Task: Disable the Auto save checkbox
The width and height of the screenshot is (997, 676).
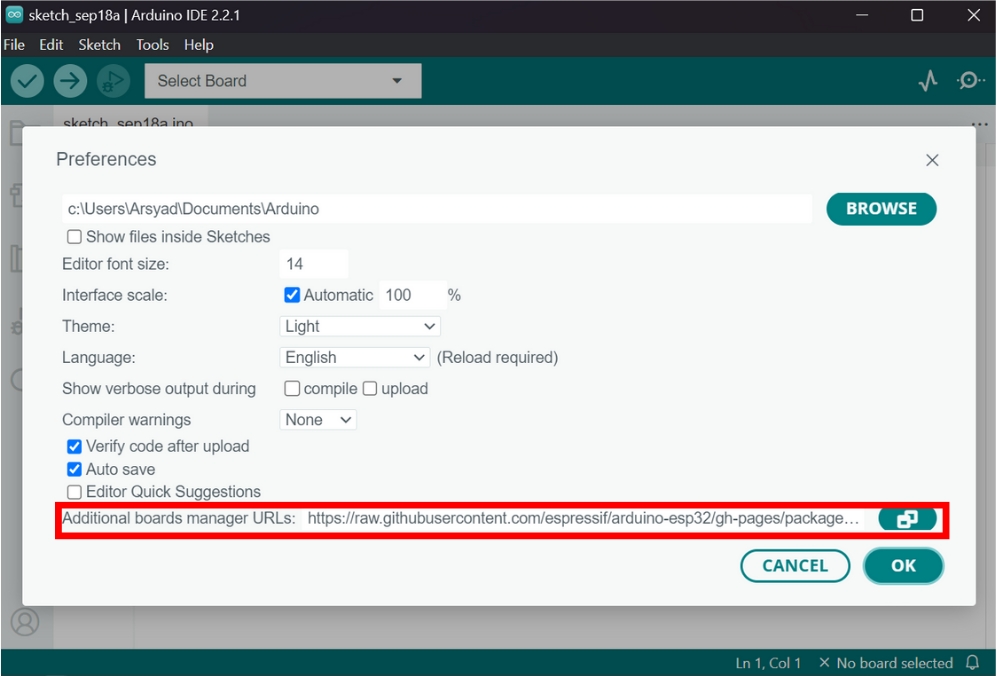Action: [74, 469]
